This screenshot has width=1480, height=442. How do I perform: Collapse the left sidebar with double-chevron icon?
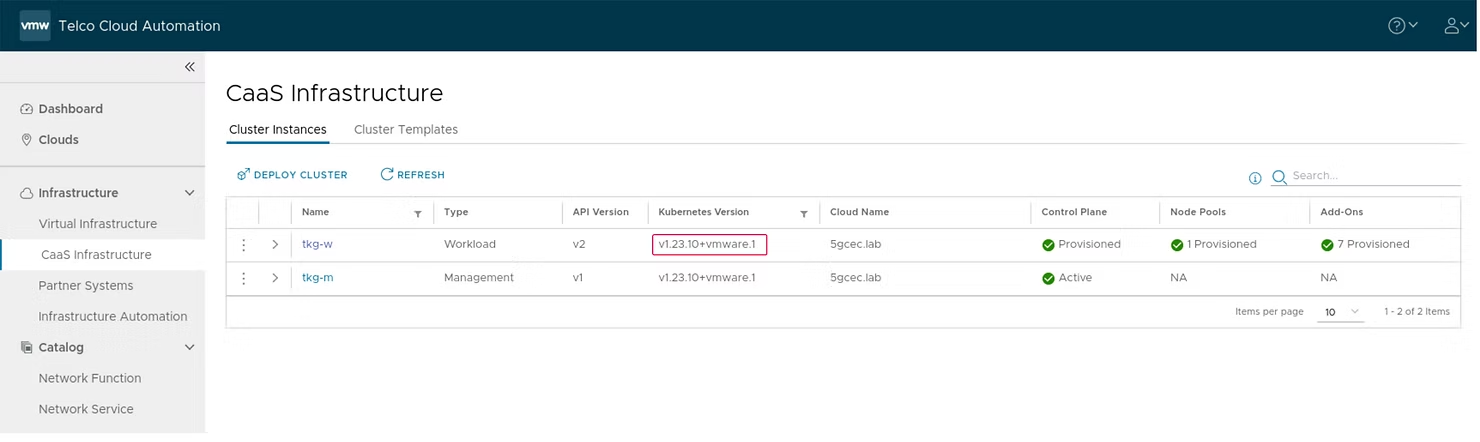pyautogui.click(x=189, y=67)
